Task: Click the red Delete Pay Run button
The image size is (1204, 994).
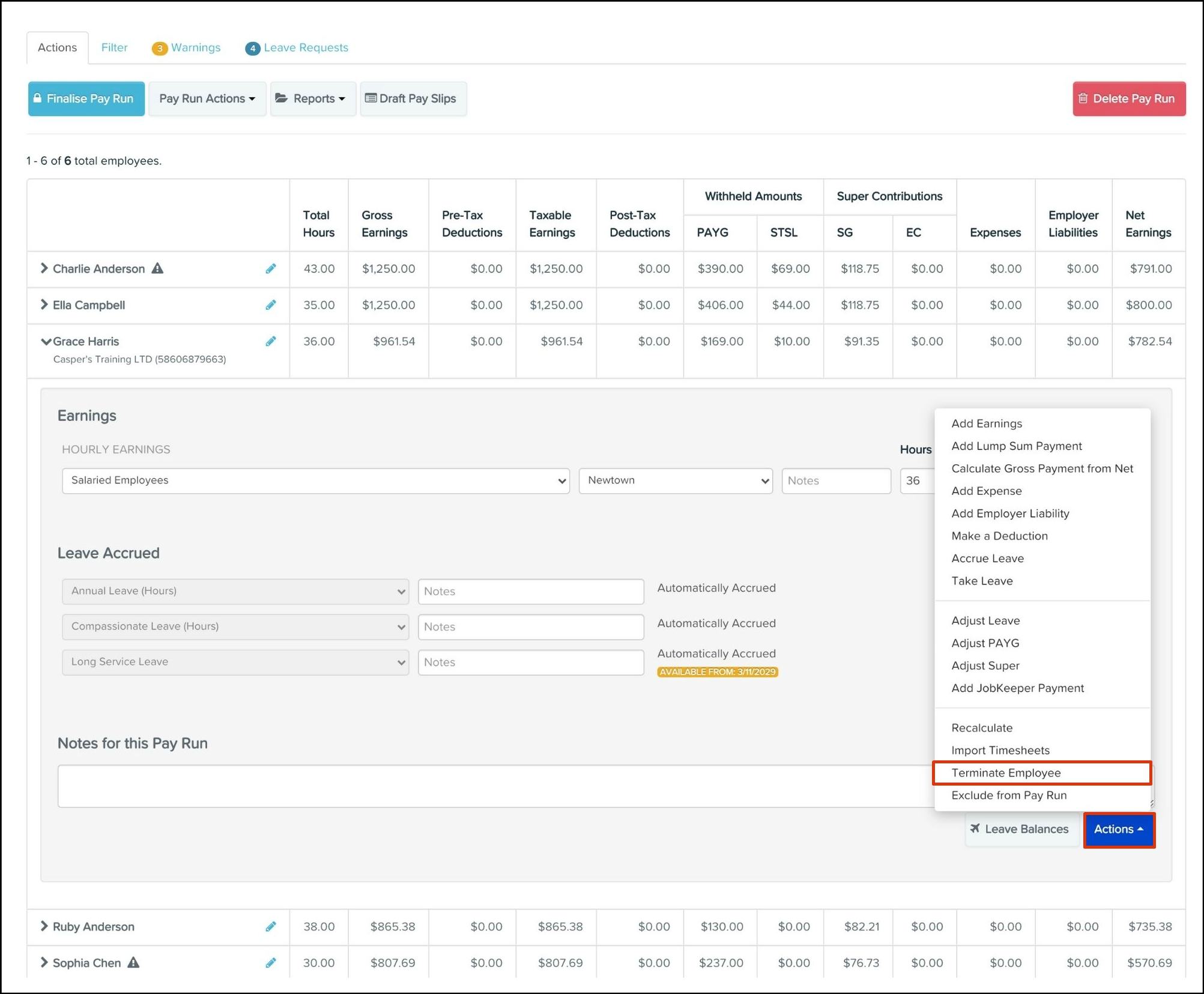Action: [x=1128, y=98]
